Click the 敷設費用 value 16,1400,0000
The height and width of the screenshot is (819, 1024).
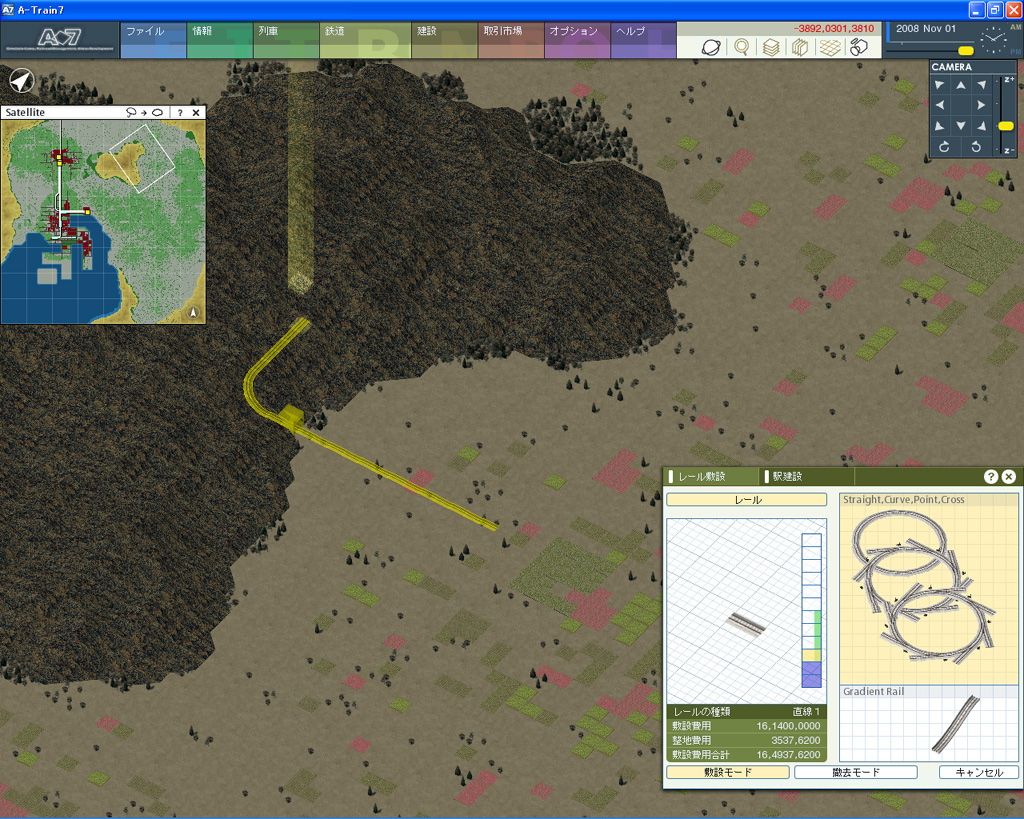(788, 726)
